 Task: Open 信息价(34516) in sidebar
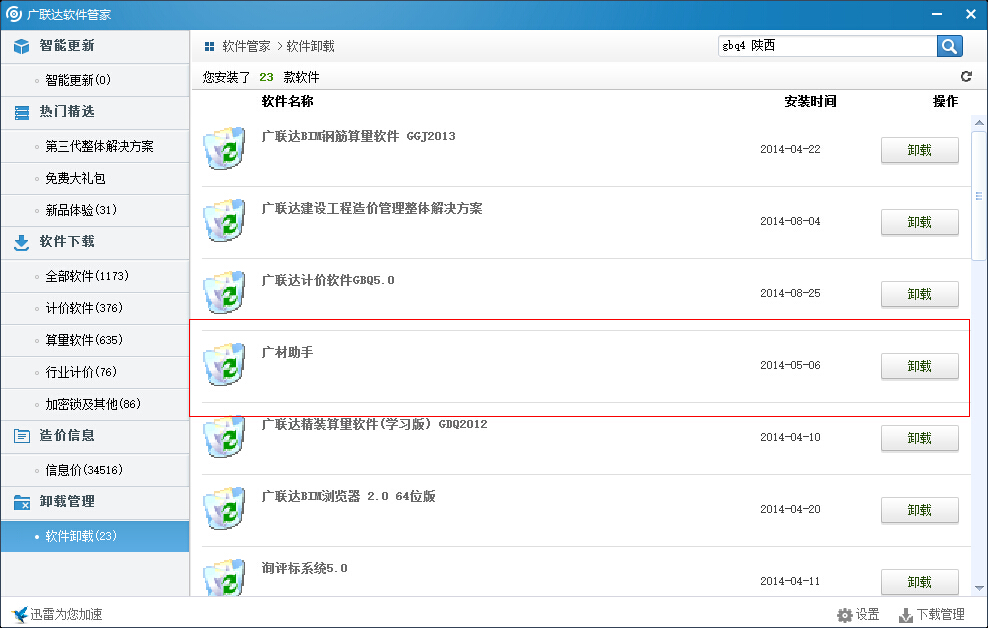pos(95,470)
